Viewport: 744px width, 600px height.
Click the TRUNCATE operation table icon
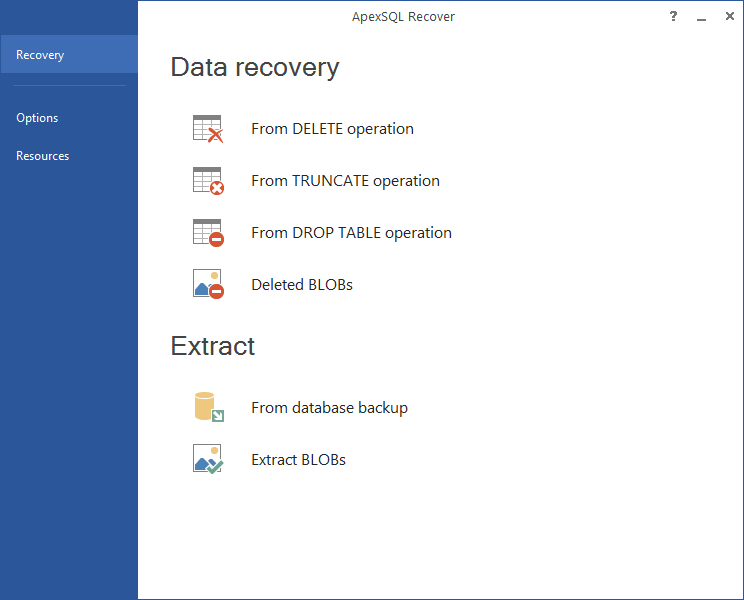pyautogui.click(x=208, y=181)
